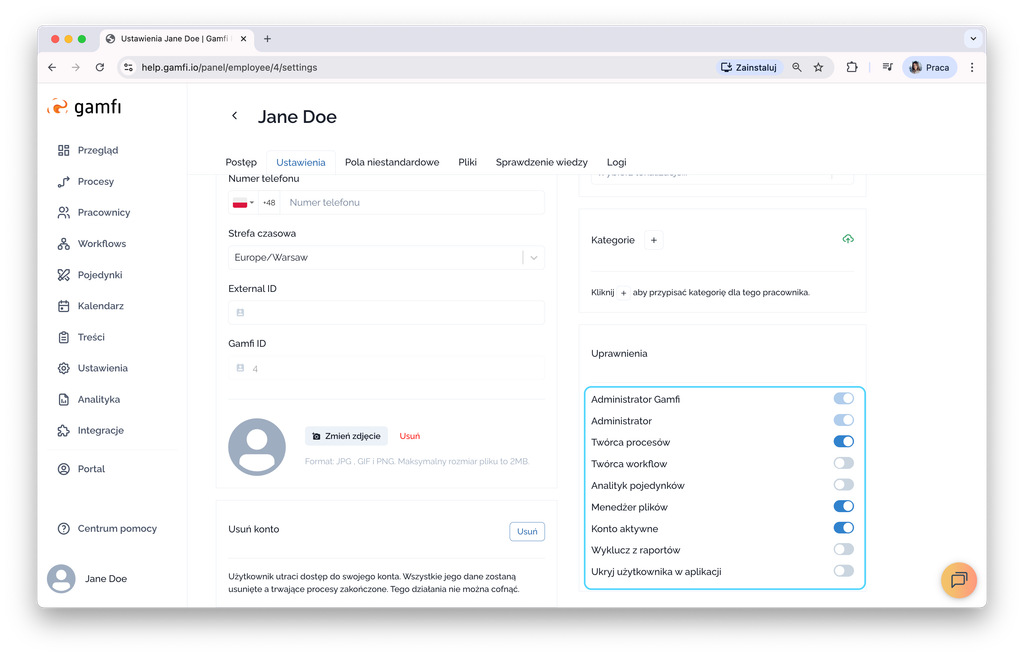Open Integracje in the sidebar
Screen dimensions: 1024x657
point(100,430)
